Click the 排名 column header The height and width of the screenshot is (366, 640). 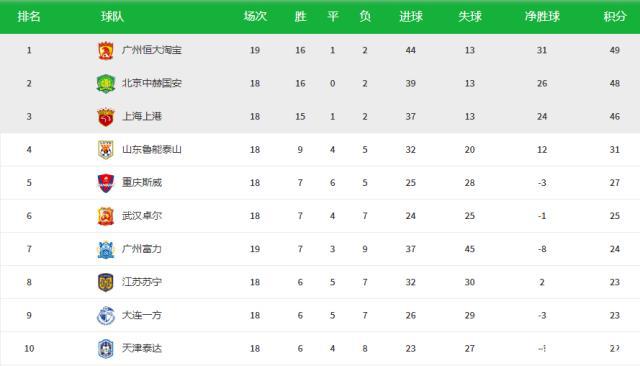coord(29,16)
